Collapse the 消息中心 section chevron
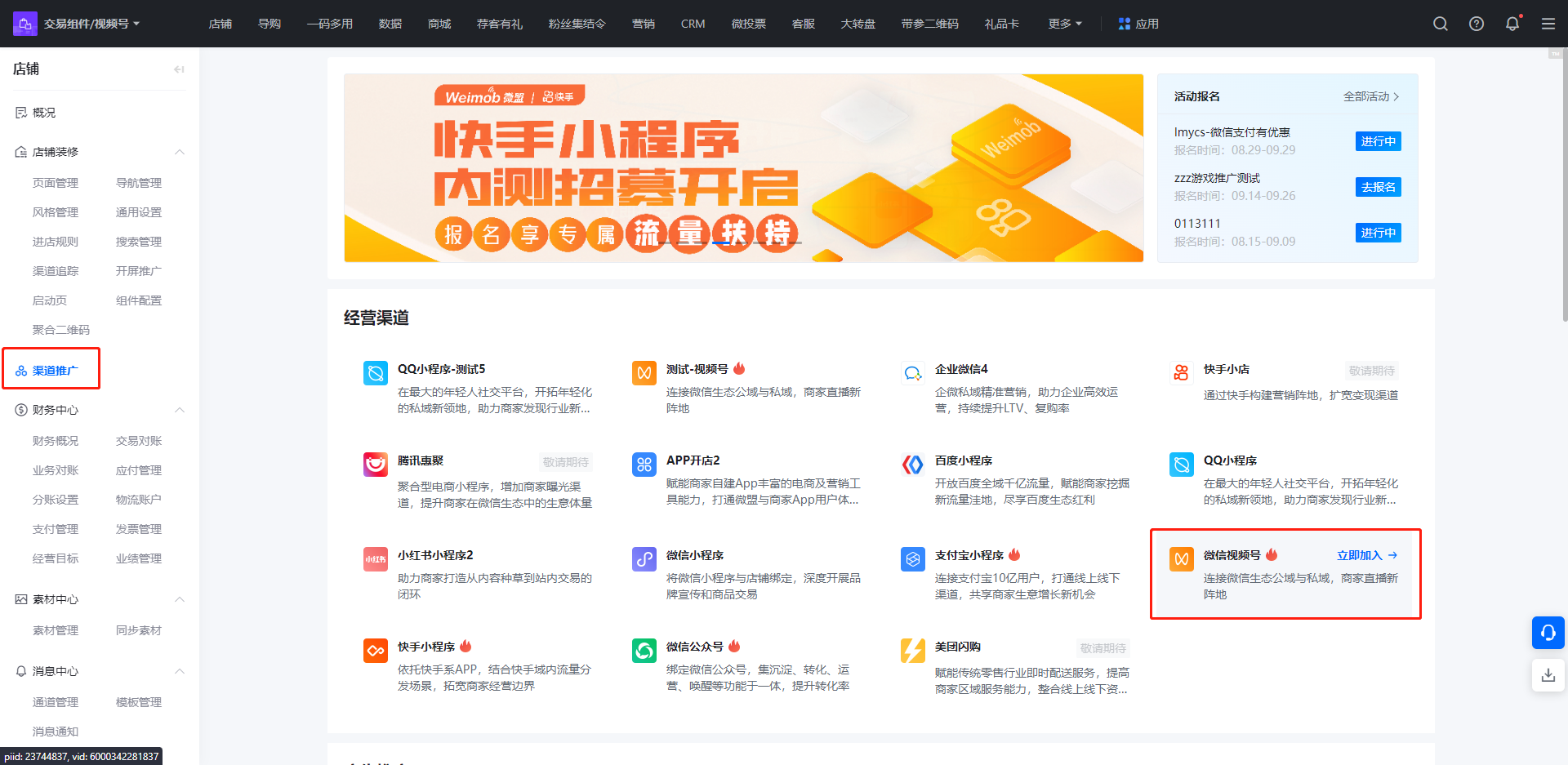The height and width of the screenshot is (765, 1568). click(180, 671)
